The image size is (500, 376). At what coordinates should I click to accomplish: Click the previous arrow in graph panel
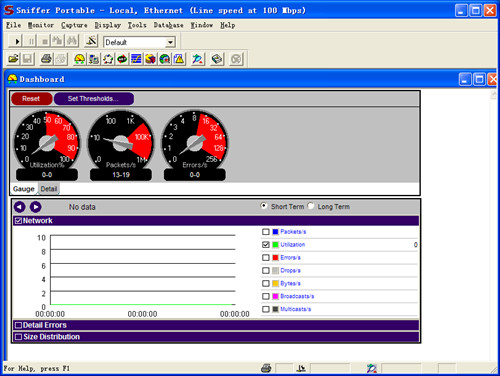click(x=19, y=207)
